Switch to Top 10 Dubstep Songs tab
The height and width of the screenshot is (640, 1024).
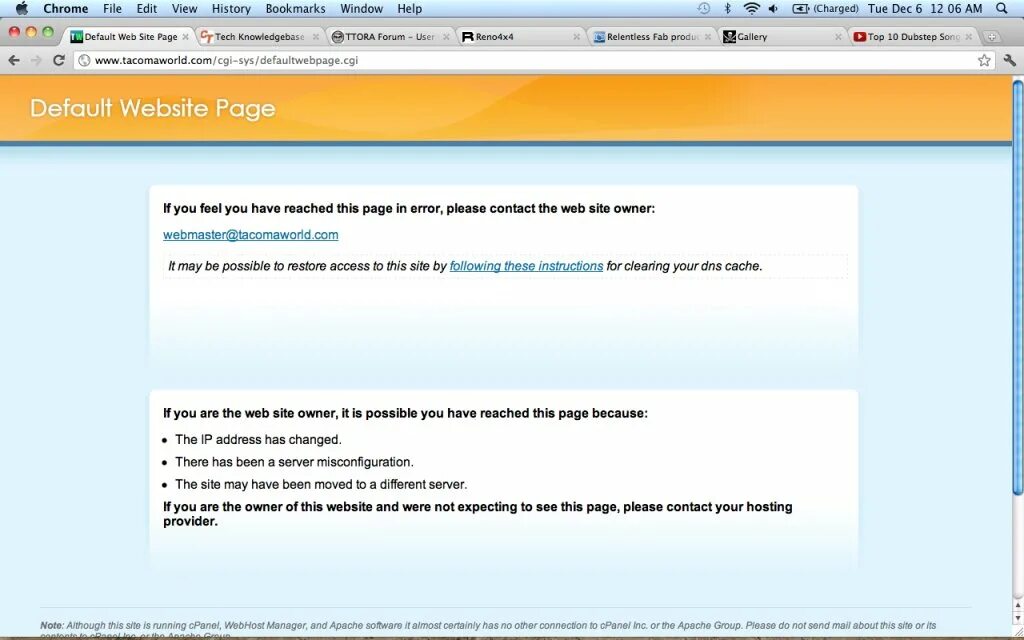pyautogui.click(x=913, y=37)
